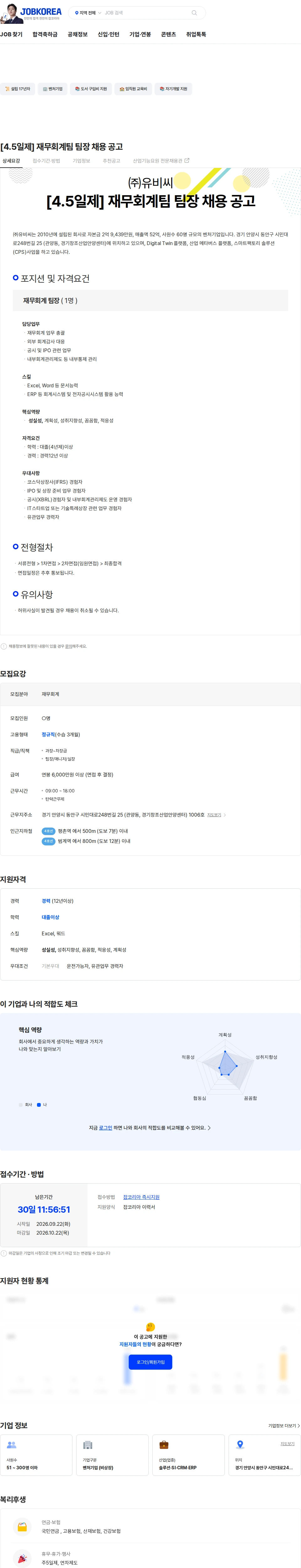Click the 재무회계 팀장 ( 1명 ) heading

point(50,301)
